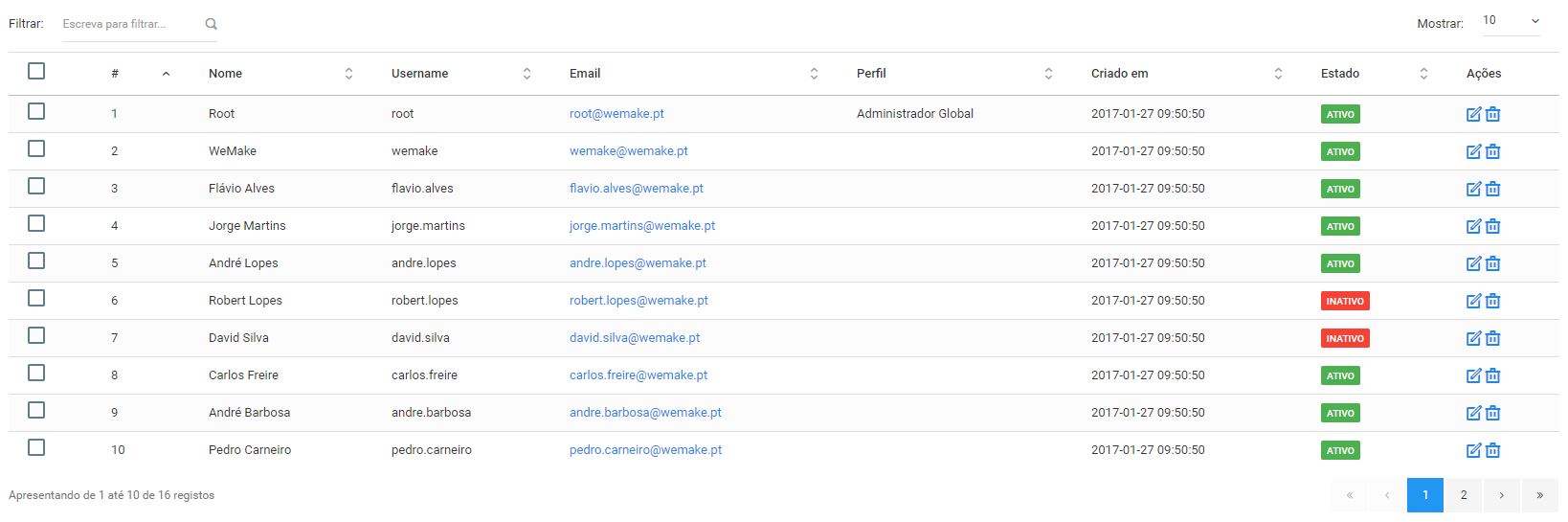Open edit for Robert Lopes
1568x522 pixels.
[1473, 301]
